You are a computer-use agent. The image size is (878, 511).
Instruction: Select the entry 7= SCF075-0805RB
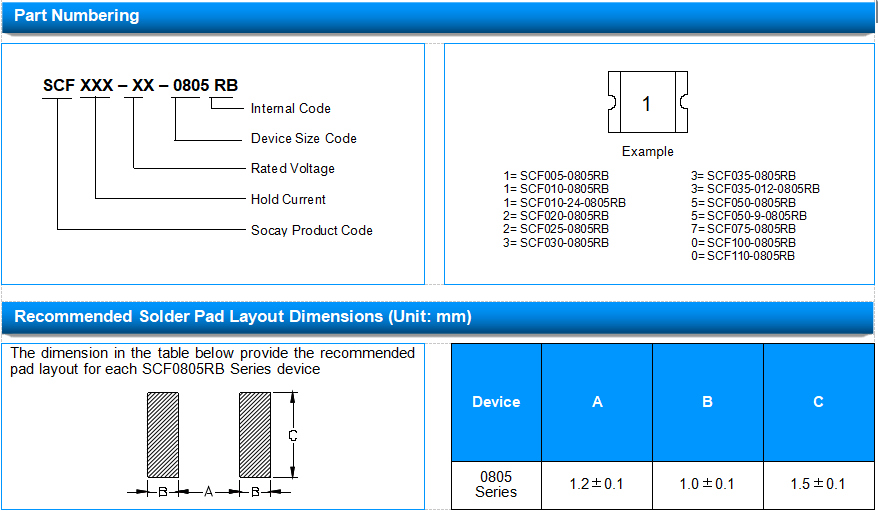point(743,229)
